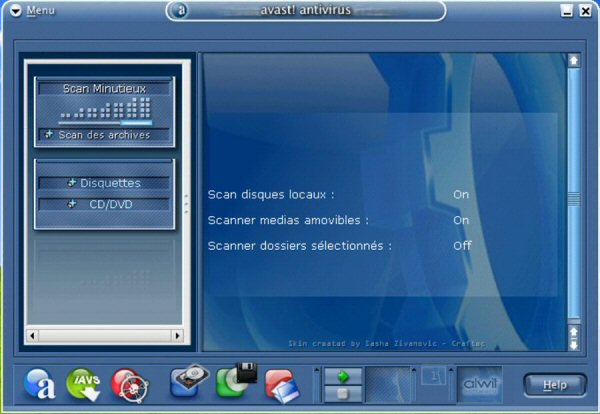Click the stop scan square button
The height and width of the screenshot is (414, 600).
(343, 394)
